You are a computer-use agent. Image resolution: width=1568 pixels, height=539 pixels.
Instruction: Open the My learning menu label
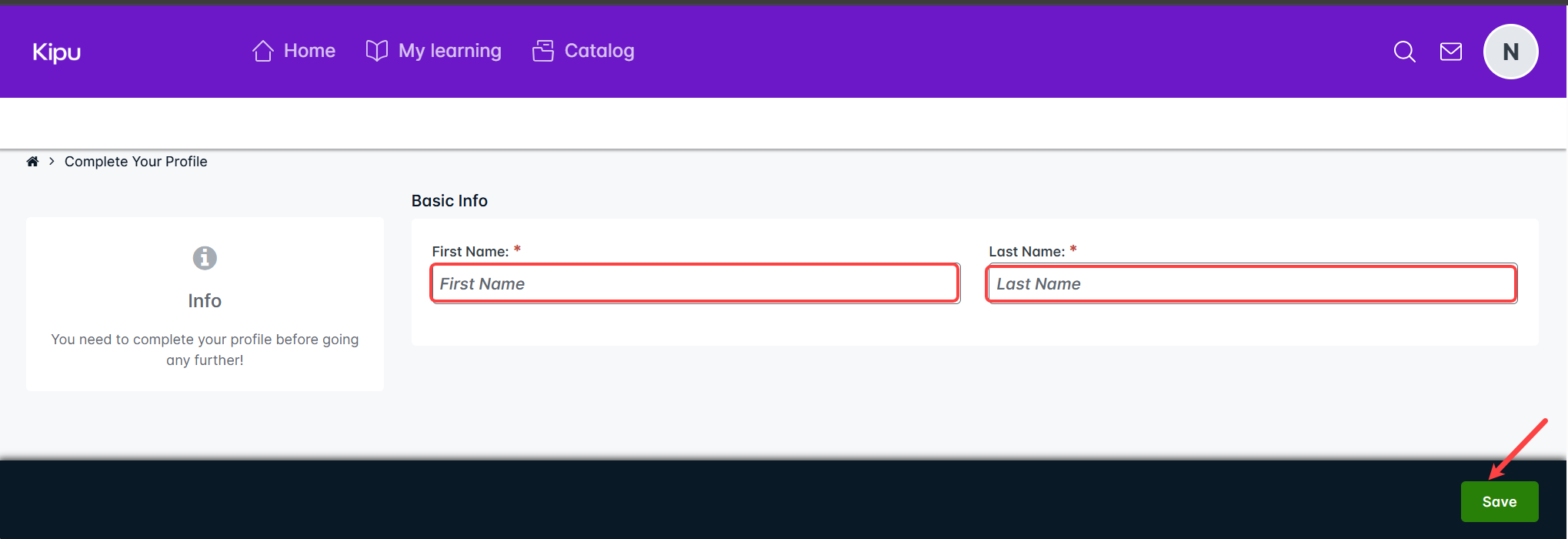(449, 51)
